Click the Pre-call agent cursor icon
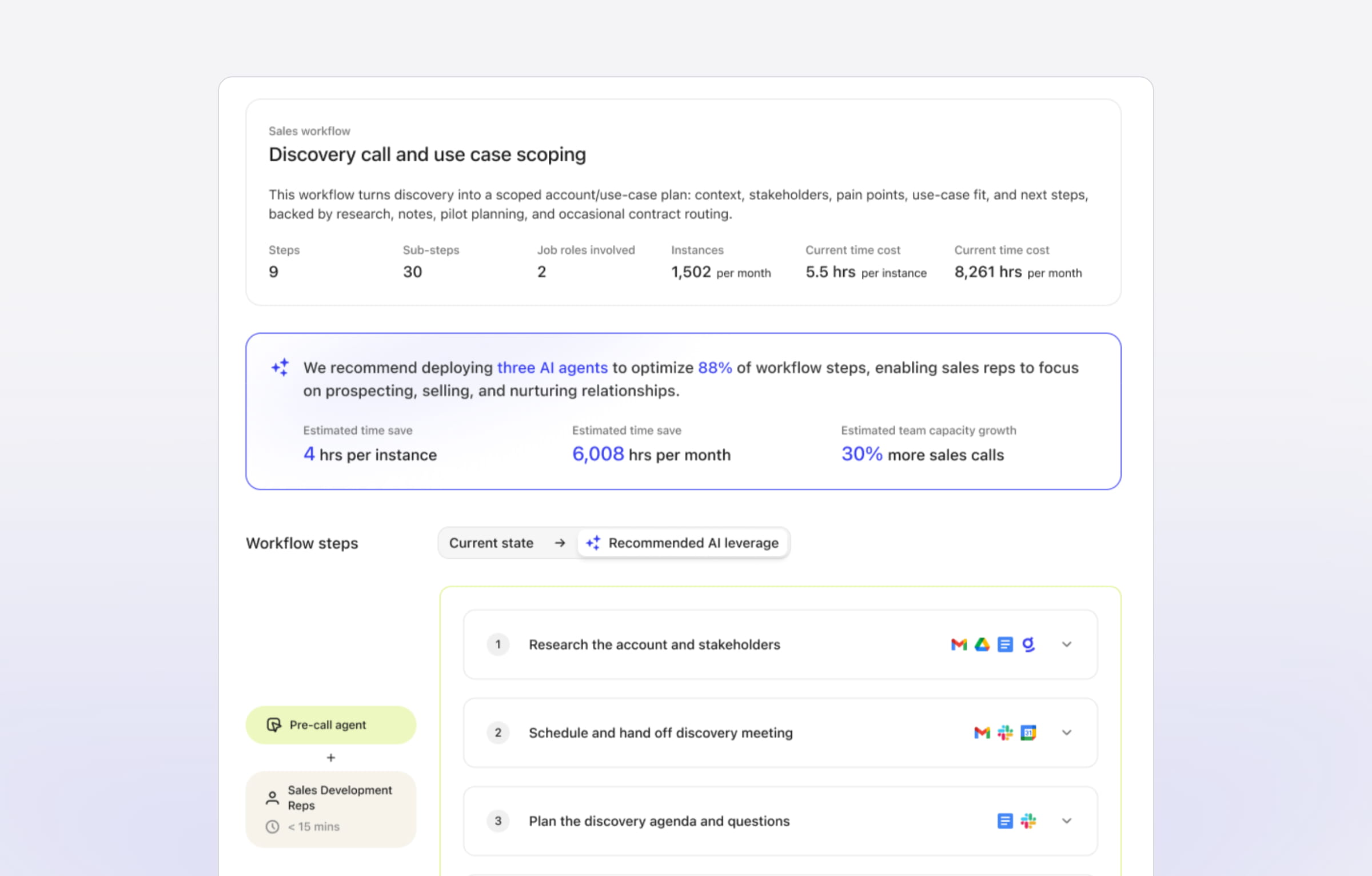The image size is (1372, 876). coord(274,725)
